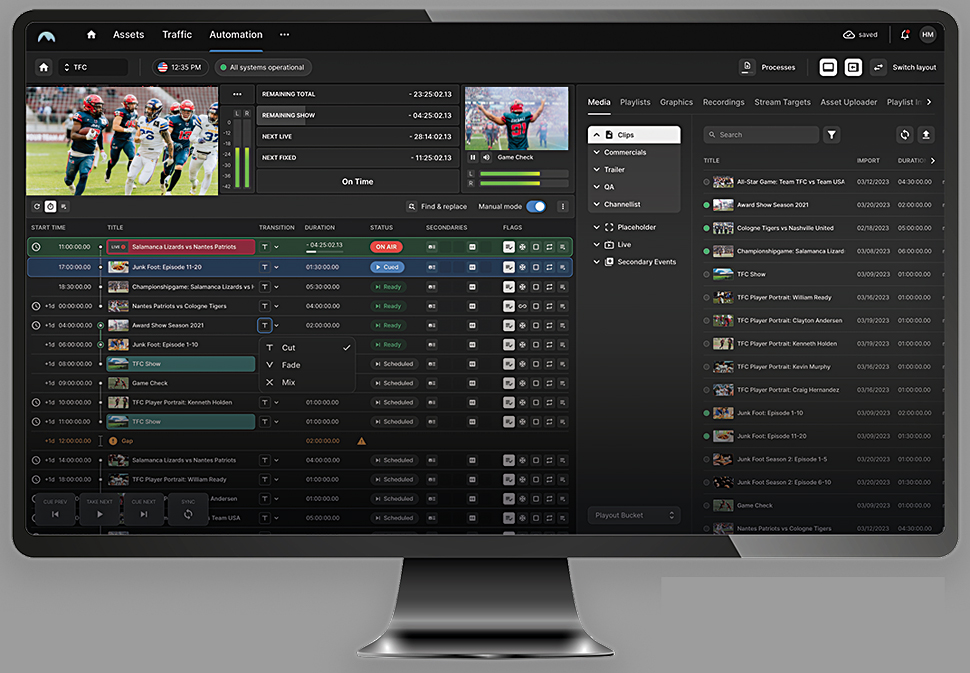Click the Take Next play control

(x=100, y=509)
